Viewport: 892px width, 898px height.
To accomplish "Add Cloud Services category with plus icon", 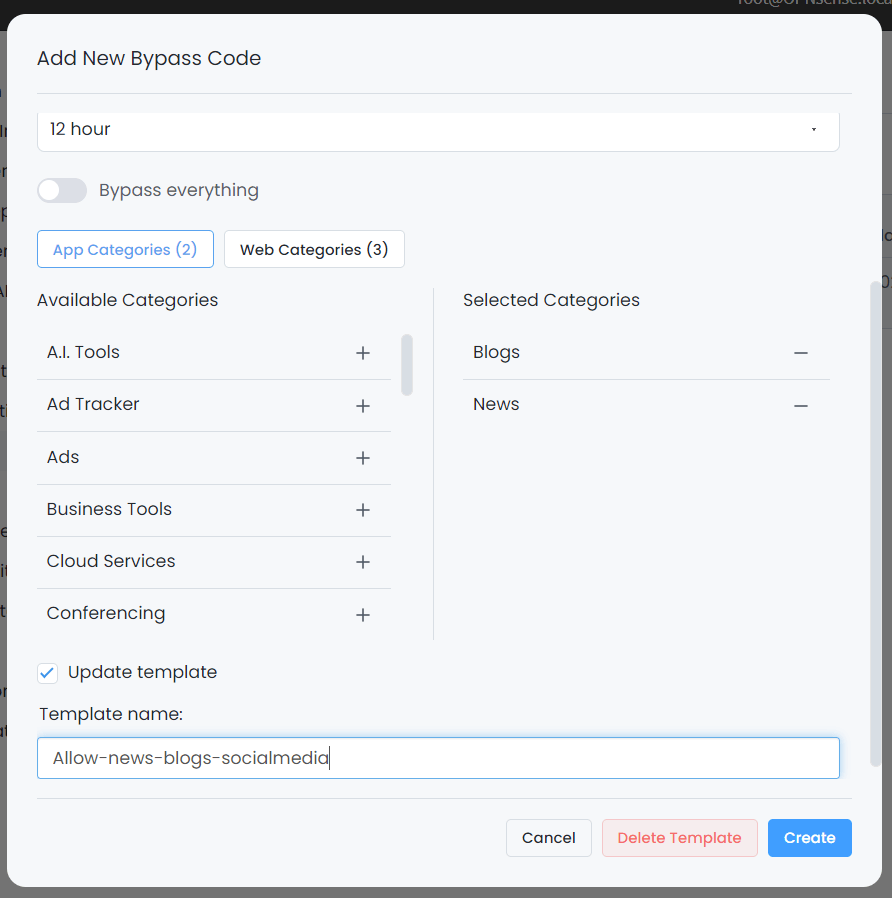I will 362,562.
